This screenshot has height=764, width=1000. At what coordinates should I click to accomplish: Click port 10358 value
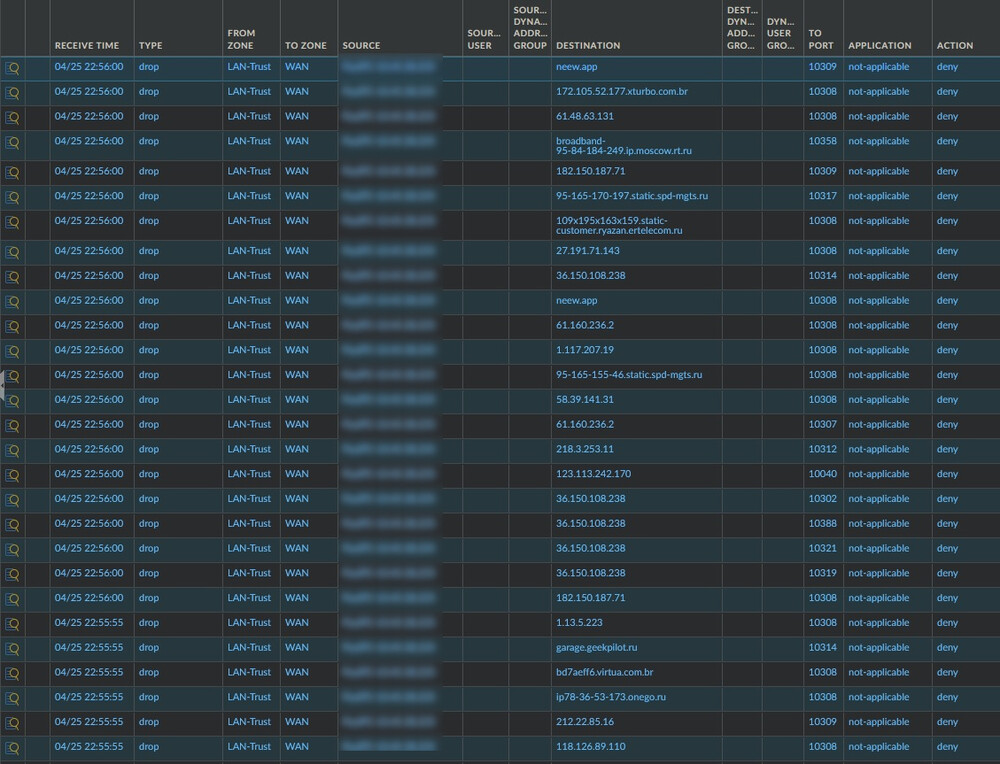click(x=822, y=141)
